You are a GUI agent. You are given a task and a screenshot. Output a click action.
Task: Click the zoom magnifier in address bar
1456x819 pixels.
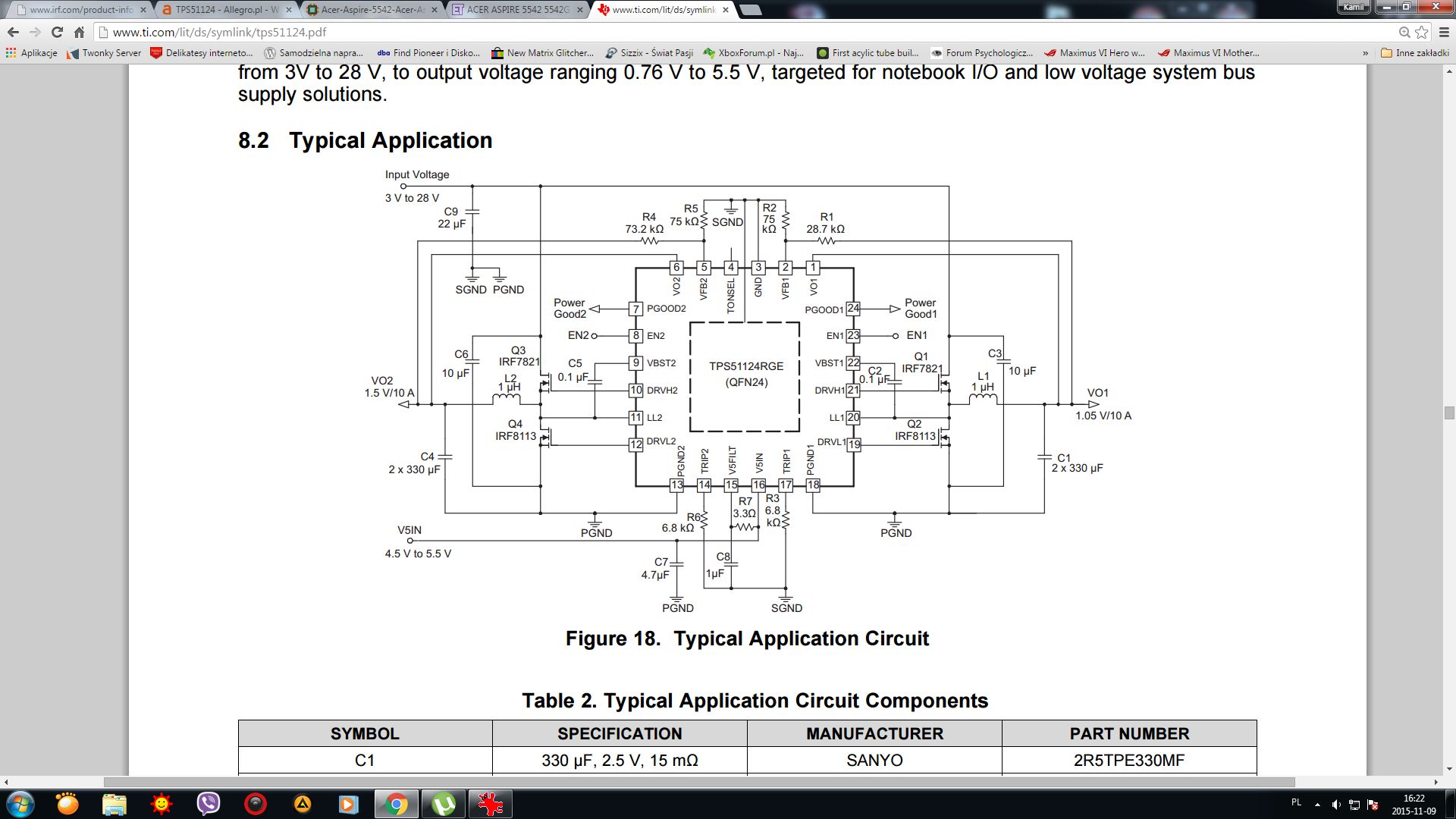click(1404, 32)
